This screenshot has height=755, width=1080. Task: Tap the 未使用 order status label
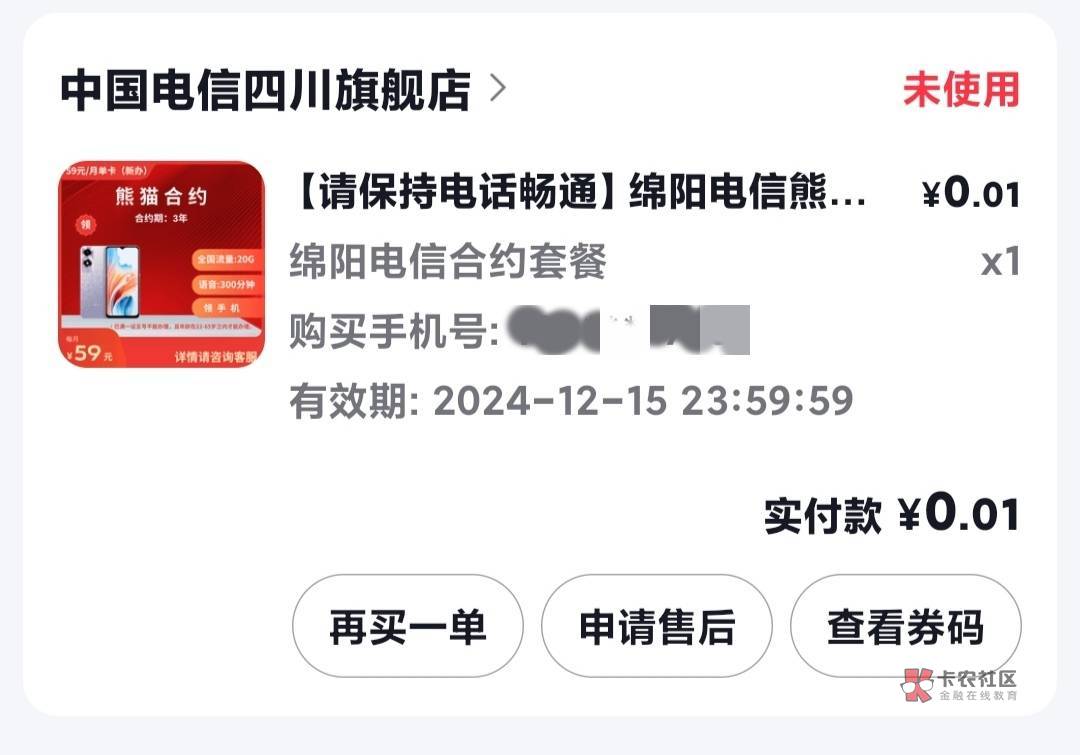click(x=961, y=90)
